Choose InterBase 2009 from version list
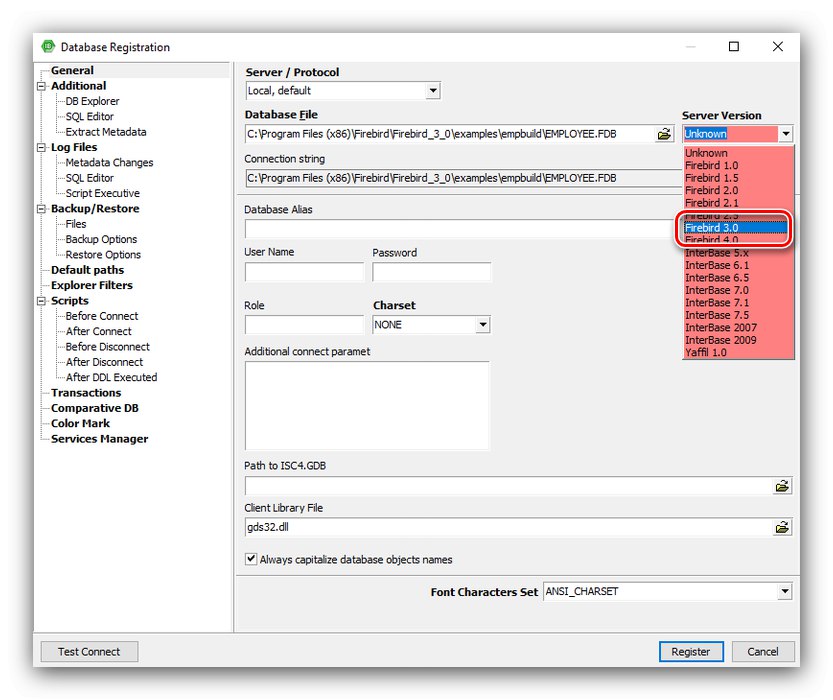This screenshot has width=833, height=700. (x=738, y=340)
